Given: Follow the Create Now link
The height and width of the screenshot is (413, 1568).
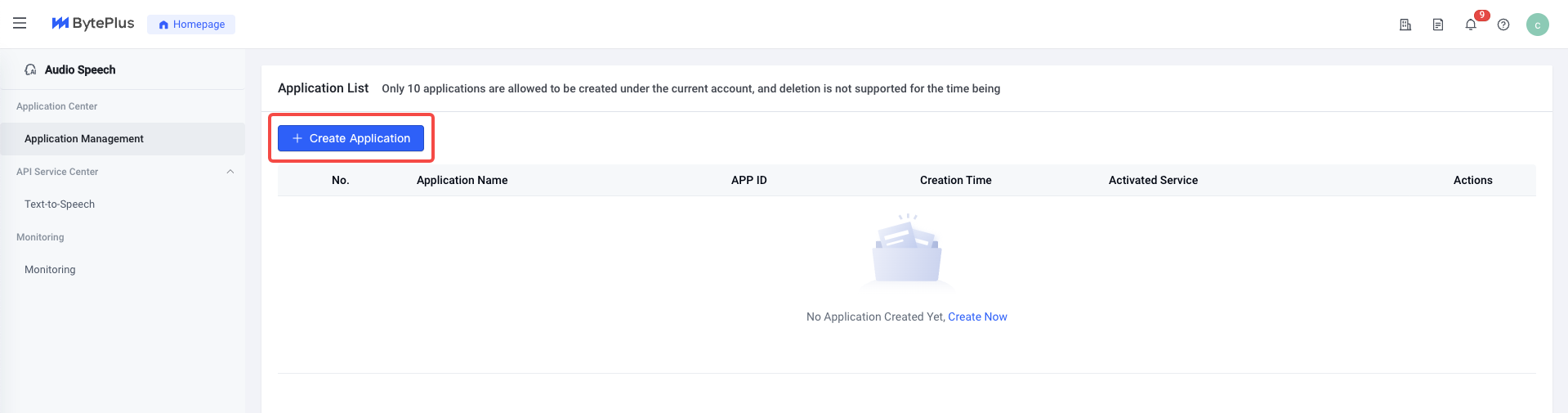Looking at the screenshot, I should 977,316.
